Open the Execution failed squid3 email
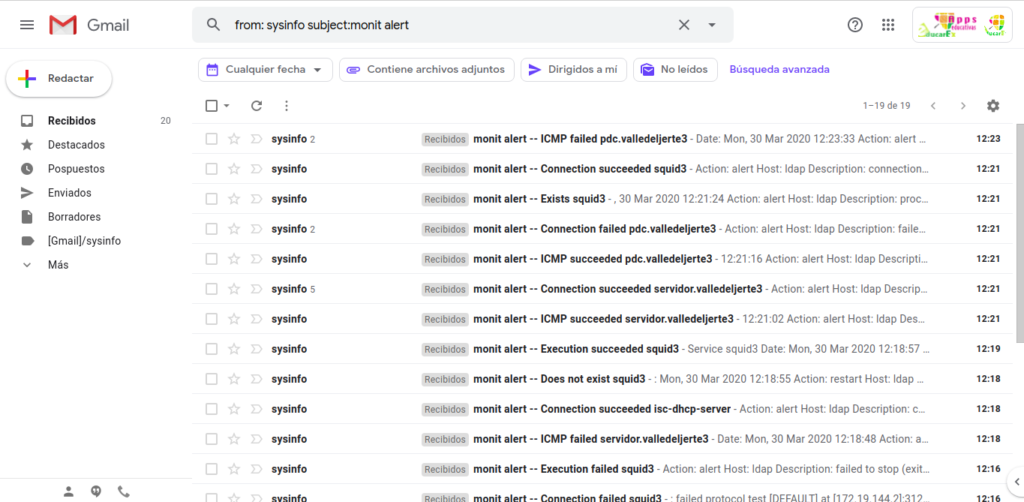The height and width of the screenshot is (502, 1024). click(601, 469)
